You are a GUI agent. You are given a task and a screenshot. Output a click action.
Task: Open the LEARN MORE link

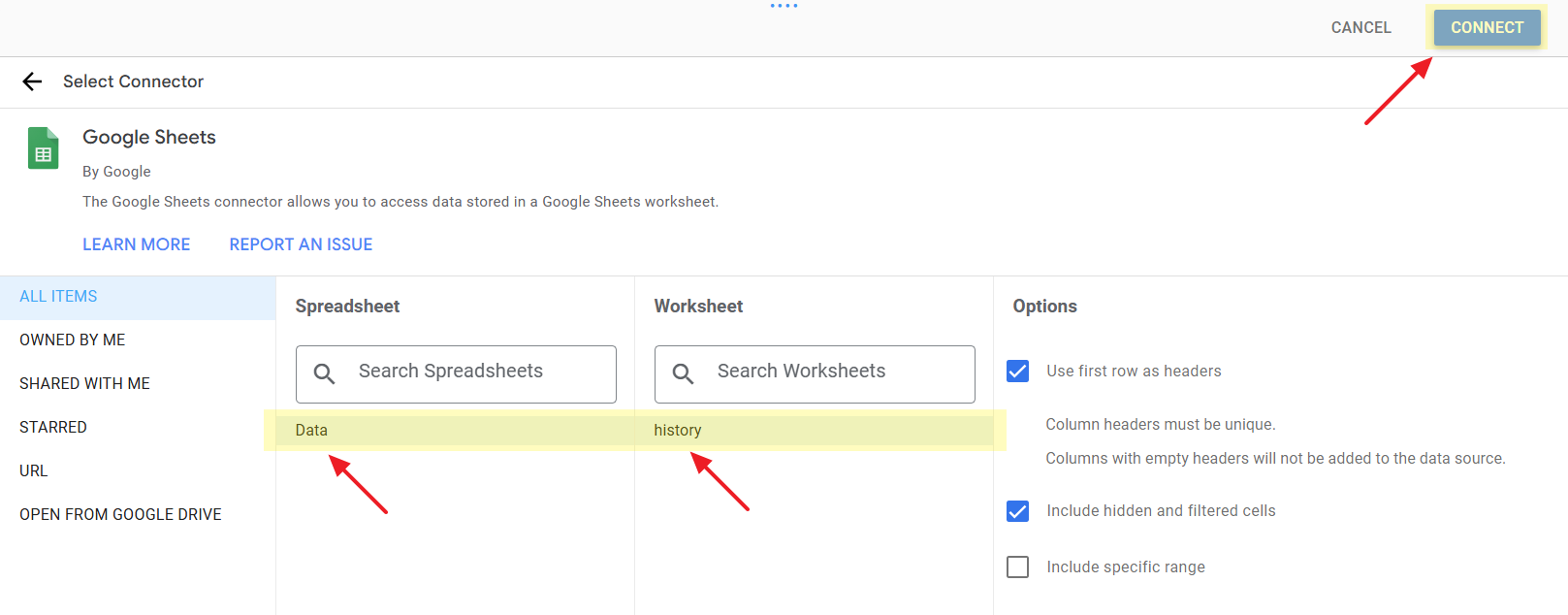[x=136, y=244]
